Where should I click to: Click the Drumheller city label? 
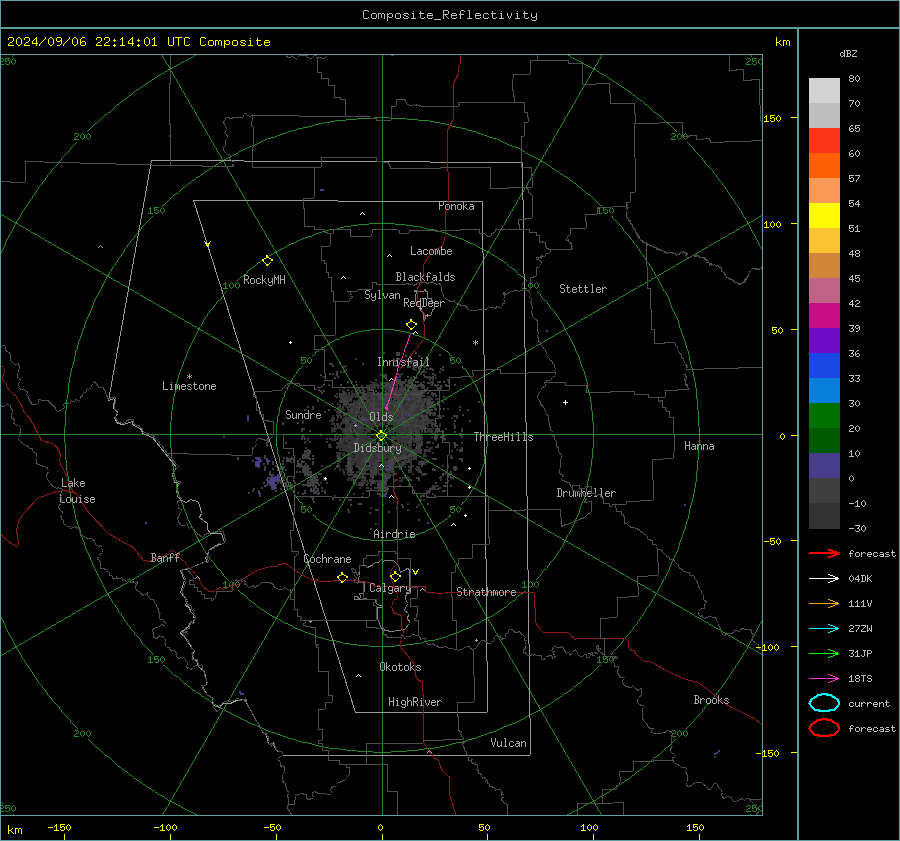pyautogui.click(x=586, y=493)
